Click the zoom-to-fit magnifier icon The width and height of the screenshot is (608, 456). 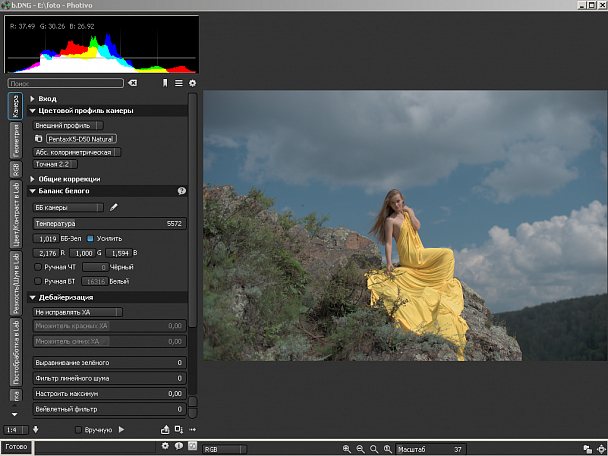(374, 449)
